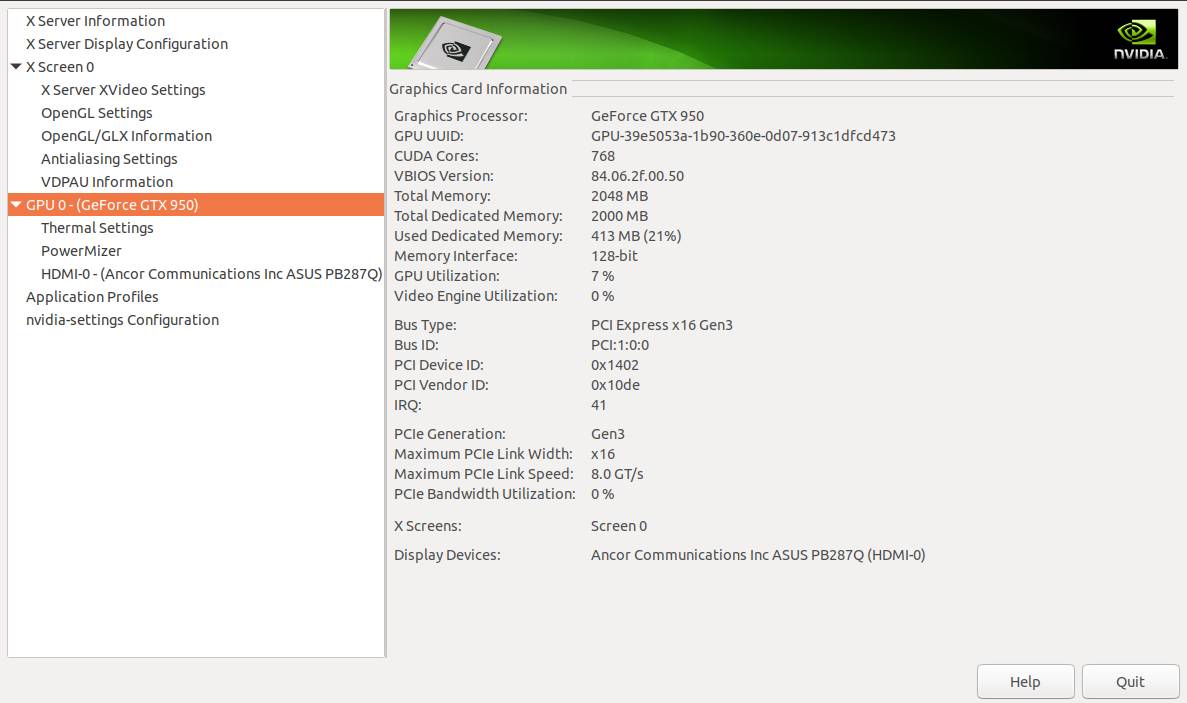Click IRQ value 41
The image size is (1187, 703).
point(598,405)
